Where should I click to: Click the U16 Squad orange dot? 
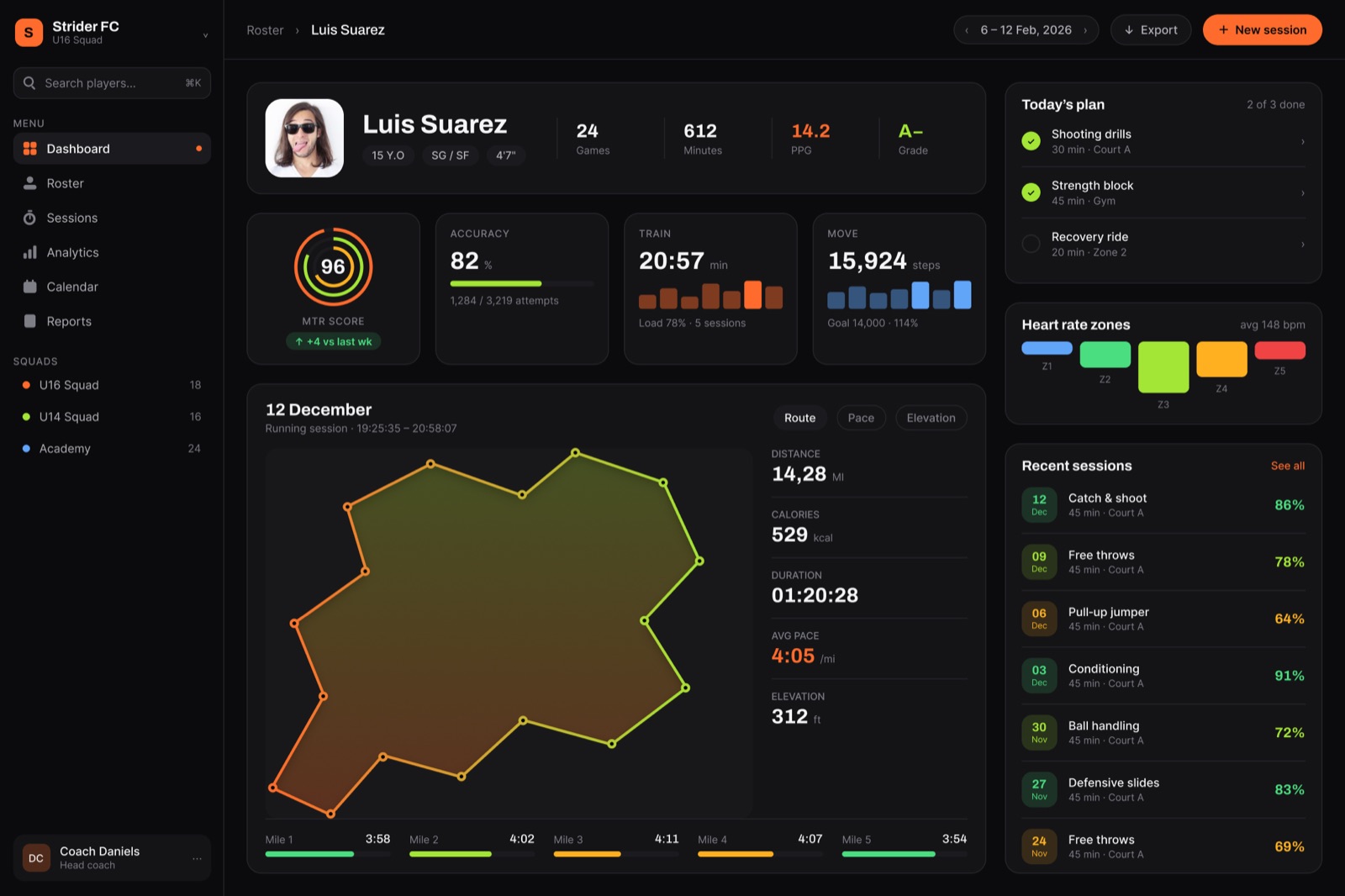(26, 385)
